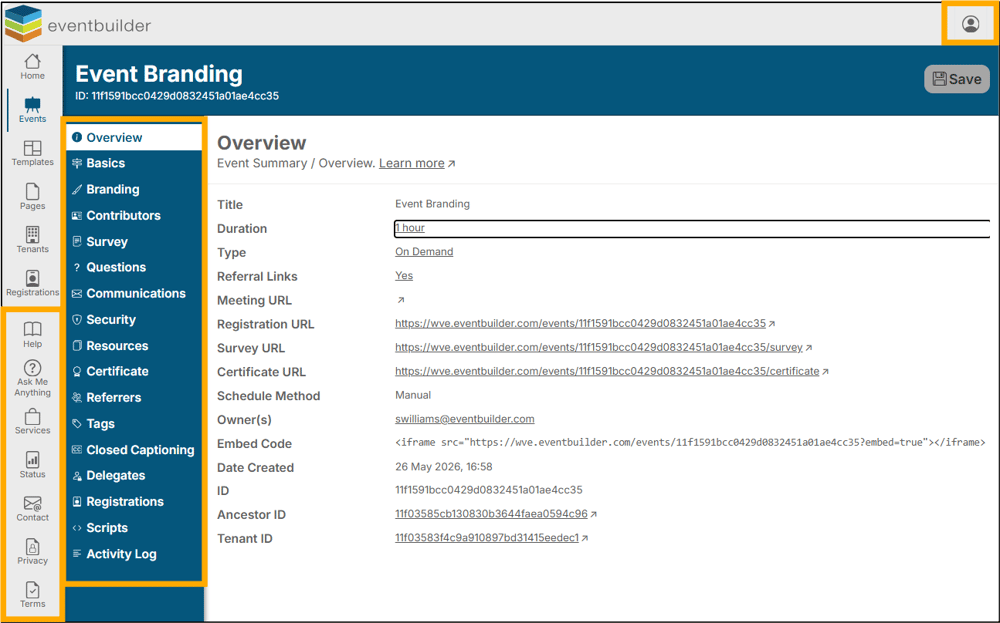
Task: Open Contact envelope icon
Action: 33,509
